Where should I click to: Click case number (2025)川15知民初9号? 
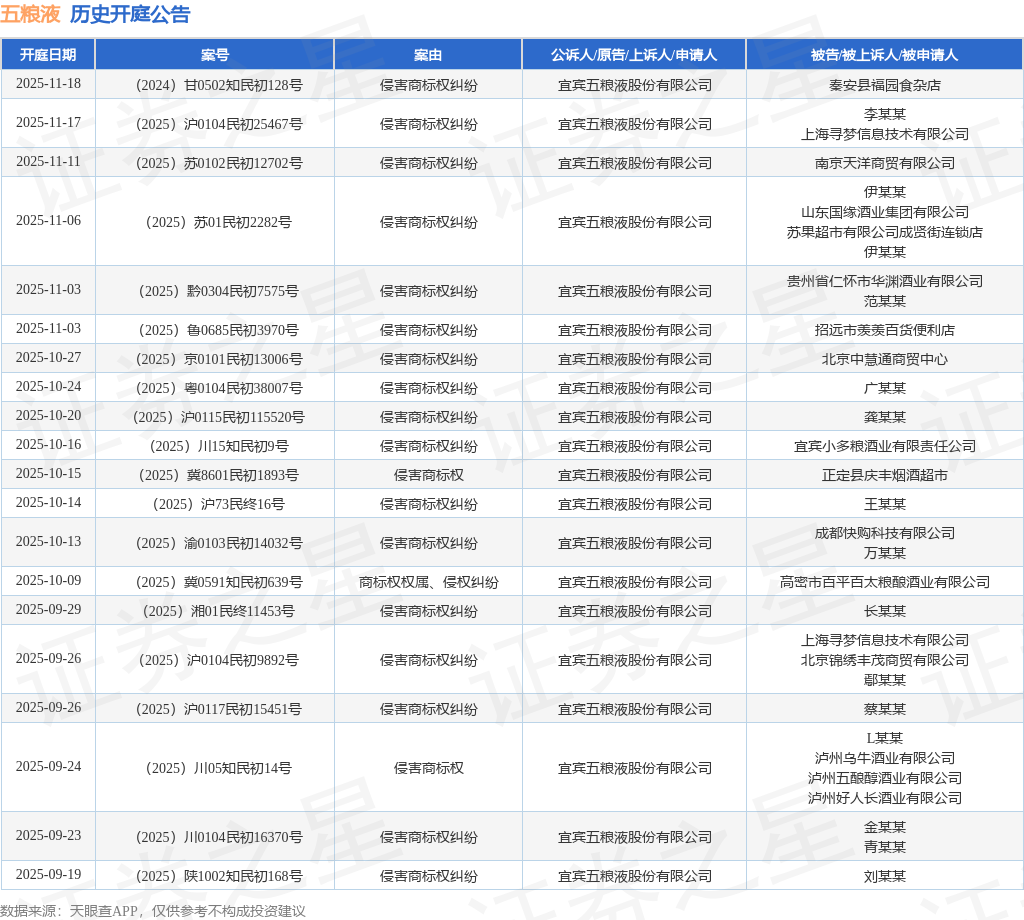click(219, 447)
